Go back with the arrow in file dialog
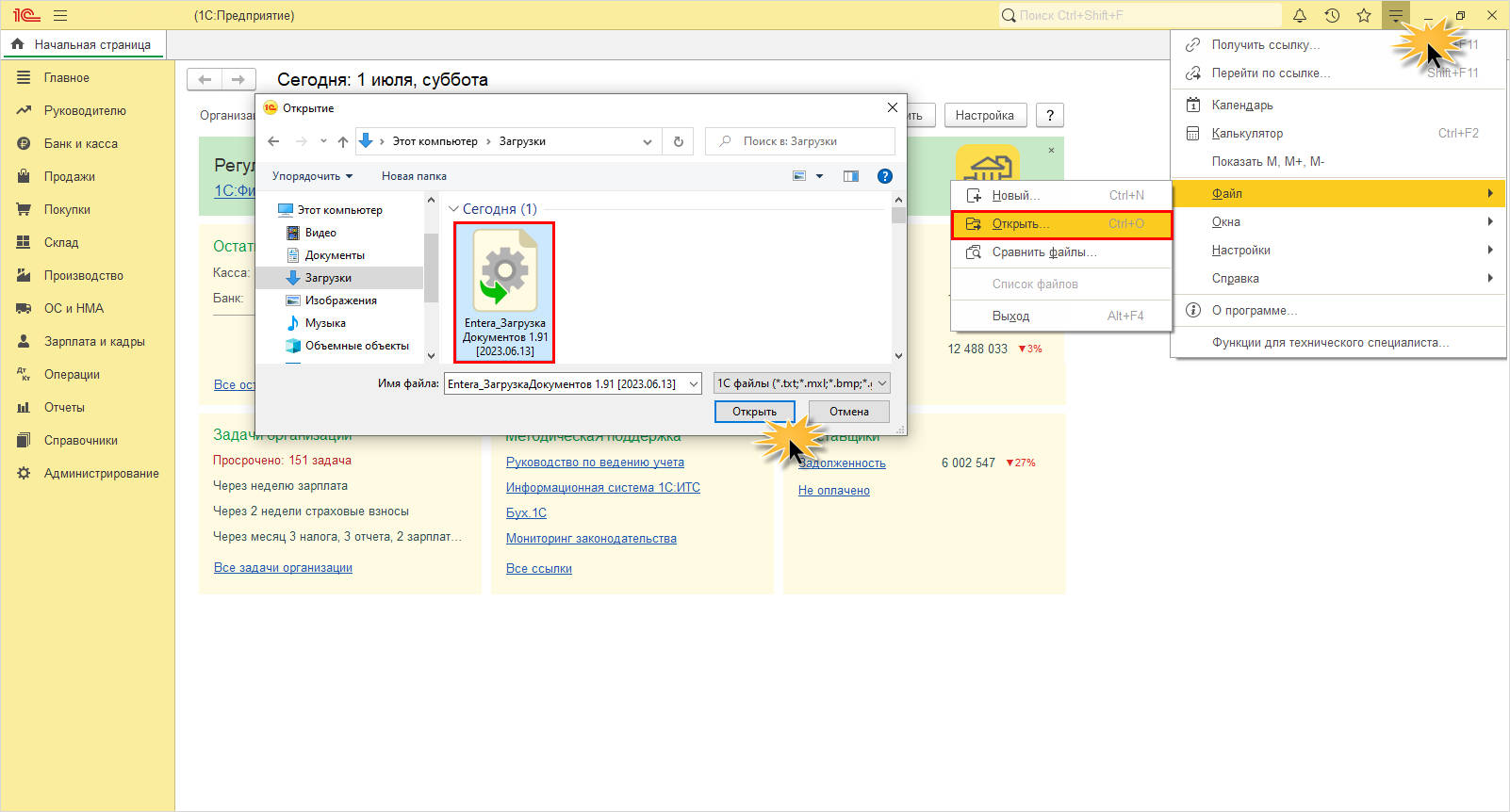 click(273, 141)
